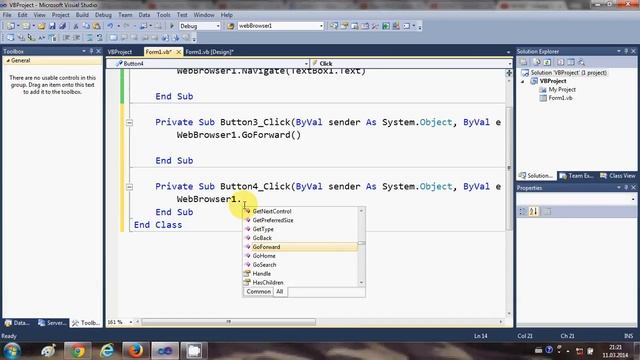The image size is (640, 360).
Task: Click Display Object Member List icon
Action: point(11,38)
